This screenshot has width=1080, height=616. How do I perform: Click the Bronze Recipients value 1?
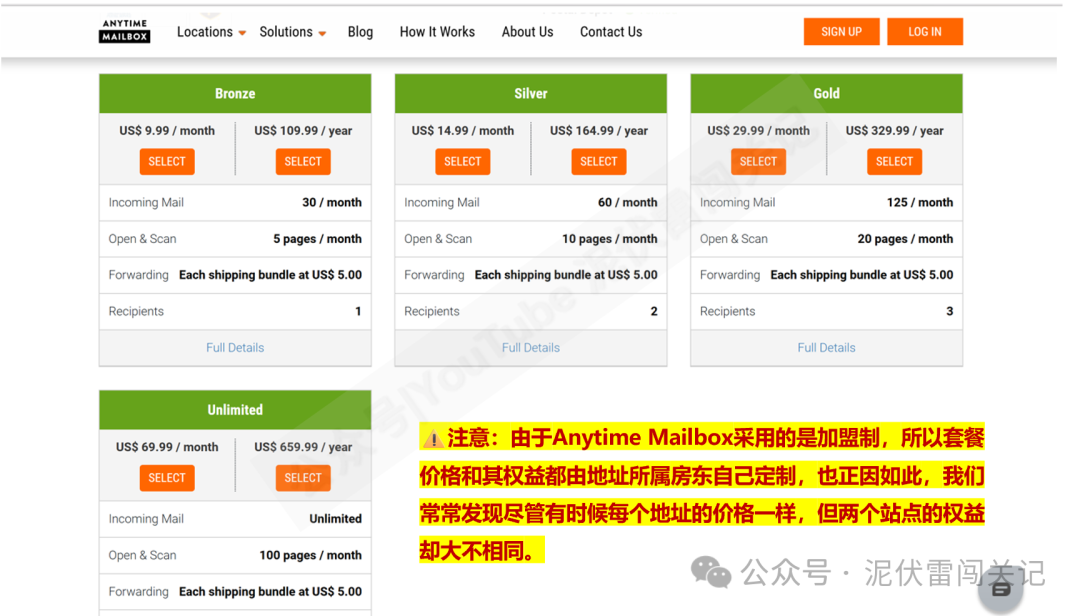pyautogui.click(x=358, y=311)
